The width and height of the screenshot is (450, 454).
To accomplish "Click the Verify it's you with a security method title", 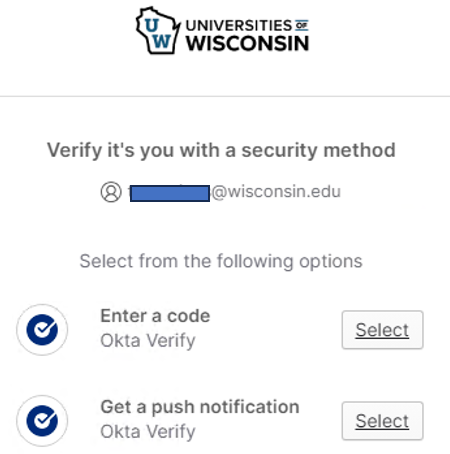I will (x=221, y=150).
